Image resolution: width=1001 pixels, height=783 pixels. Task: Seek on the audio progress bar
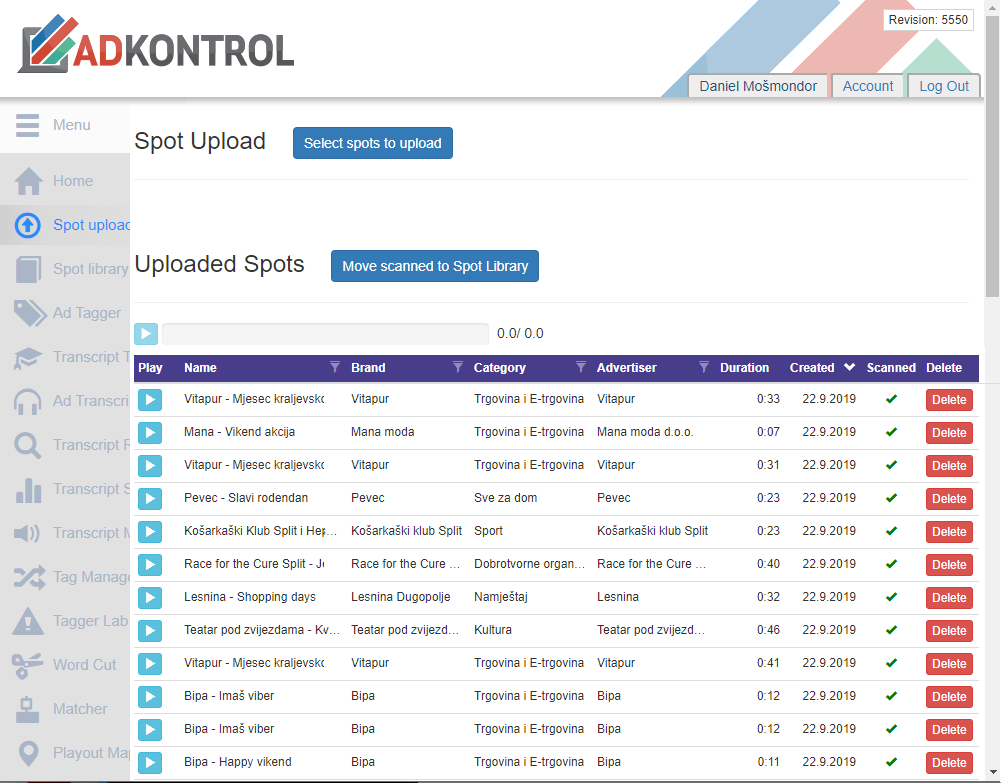pyautogui.click(x=326, y=334)
